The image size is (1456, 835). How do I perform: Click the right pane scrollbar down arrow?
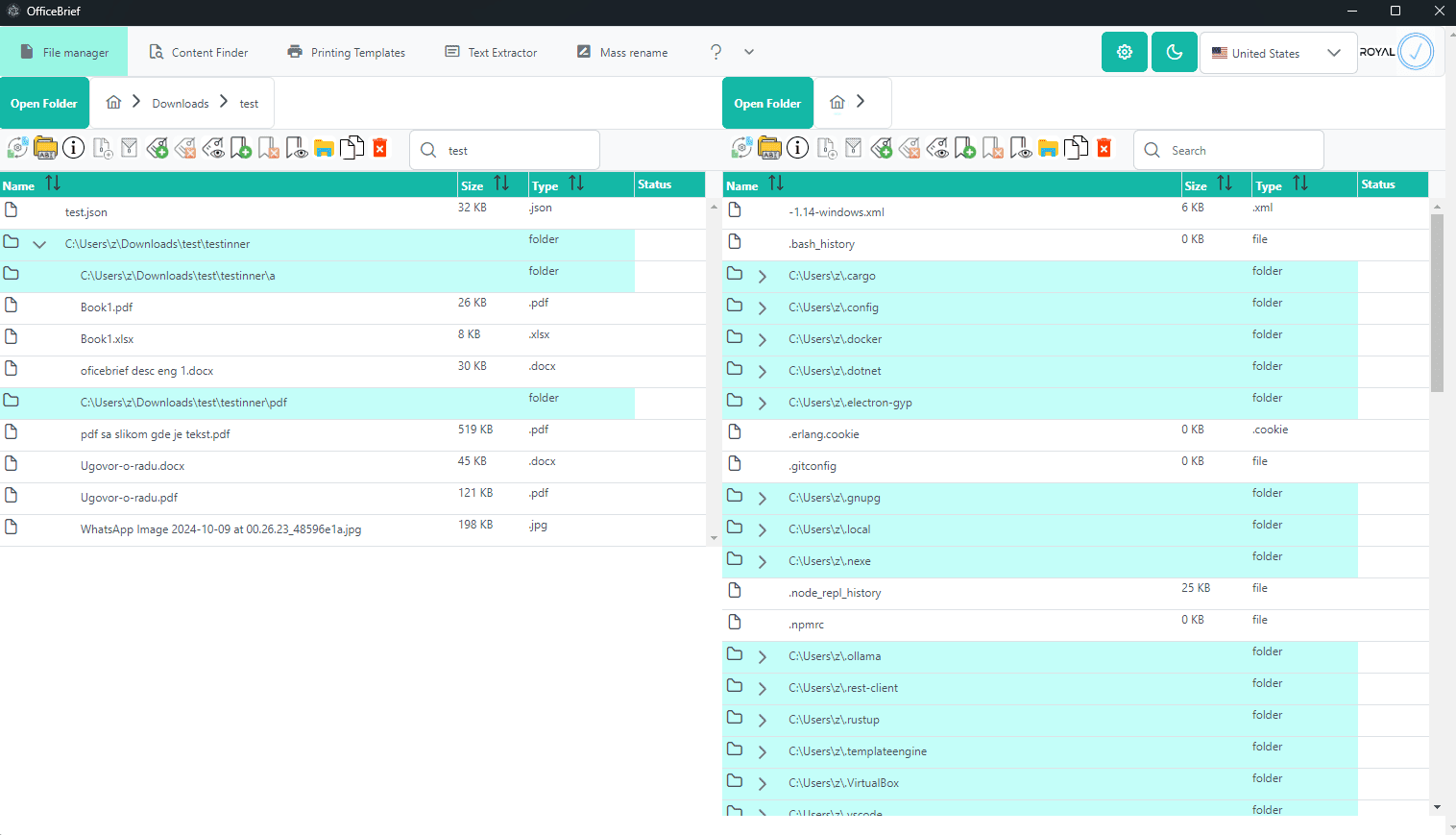[x=1437, y=807]
